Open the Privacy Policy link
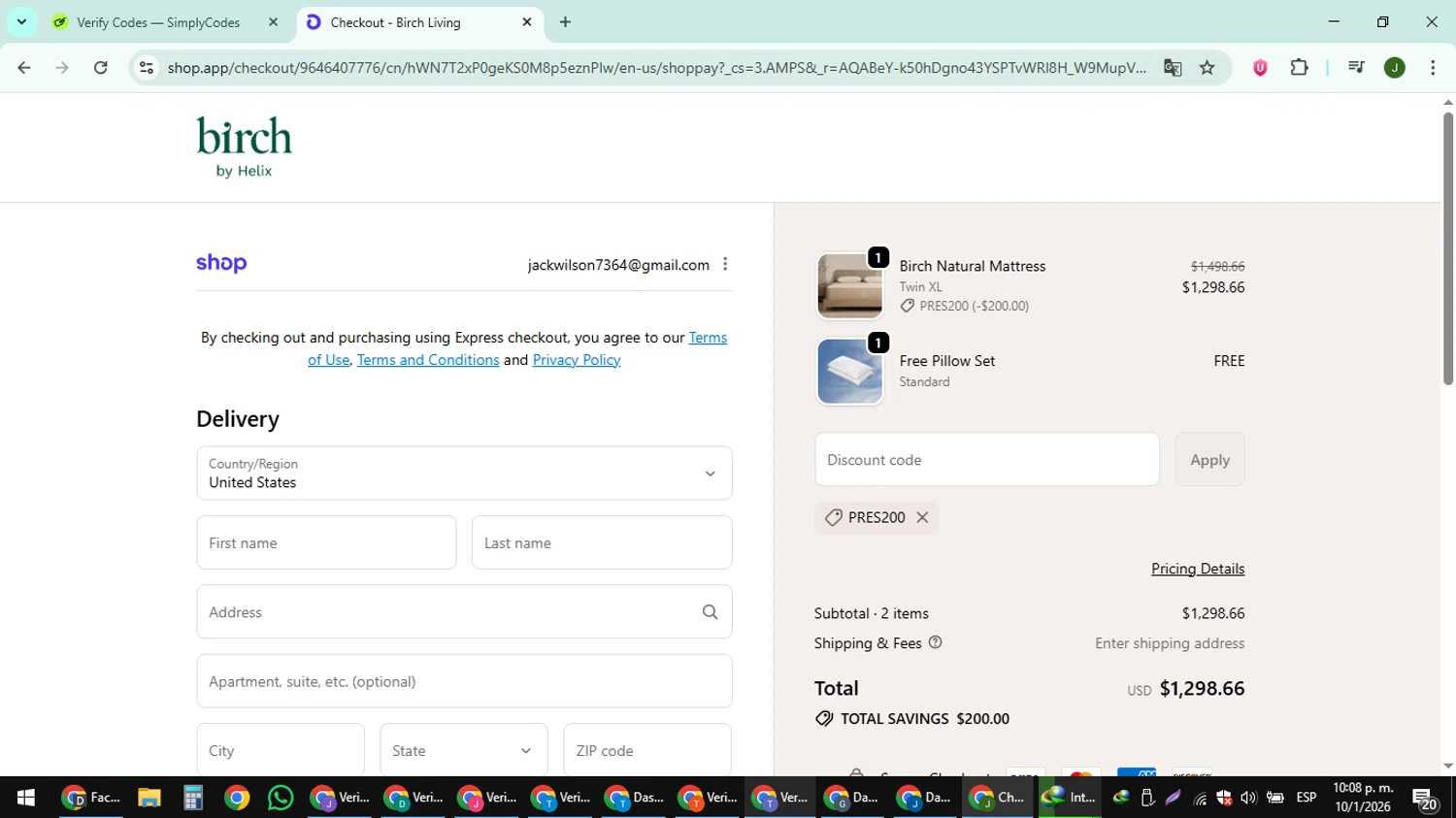 [x=577, y=360]
